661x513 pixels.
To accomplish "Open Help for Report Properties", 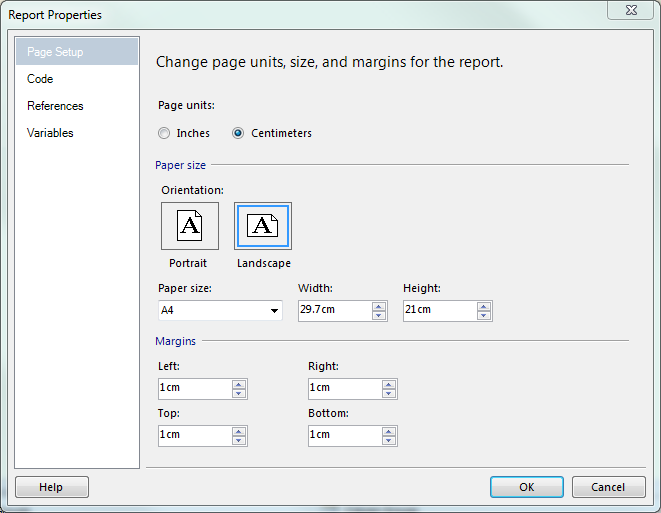I will point(51,487).
